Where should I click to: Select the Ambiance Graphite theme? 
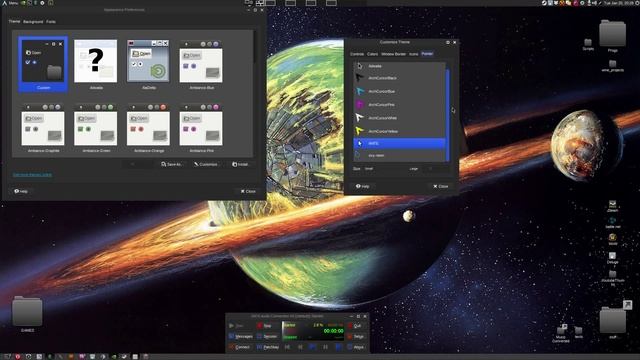43,128
